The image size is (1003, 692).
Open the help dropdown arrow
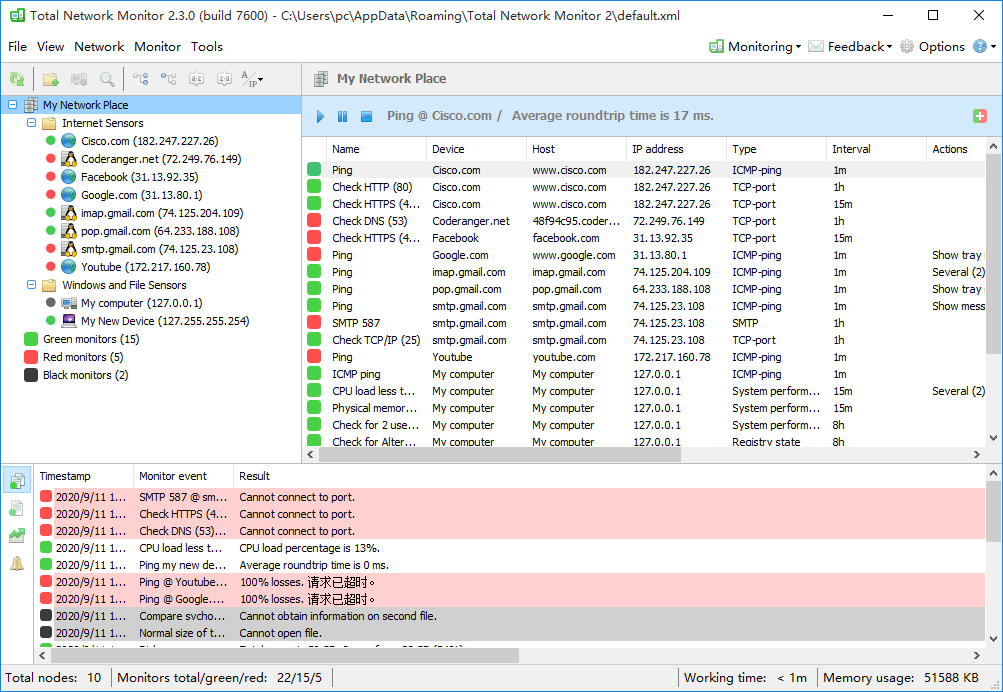pos(993,47)
